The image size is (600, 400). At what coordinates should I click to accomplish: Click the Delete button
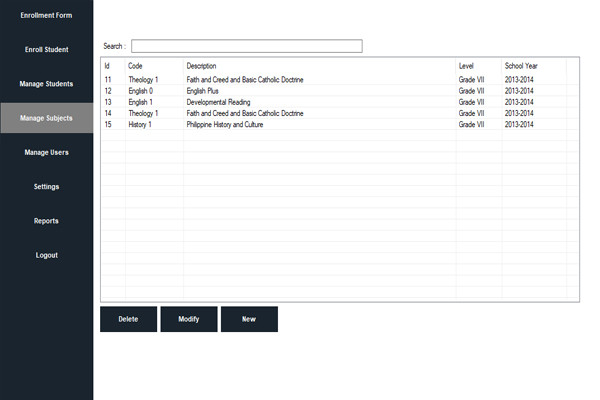tap(128, 319)
